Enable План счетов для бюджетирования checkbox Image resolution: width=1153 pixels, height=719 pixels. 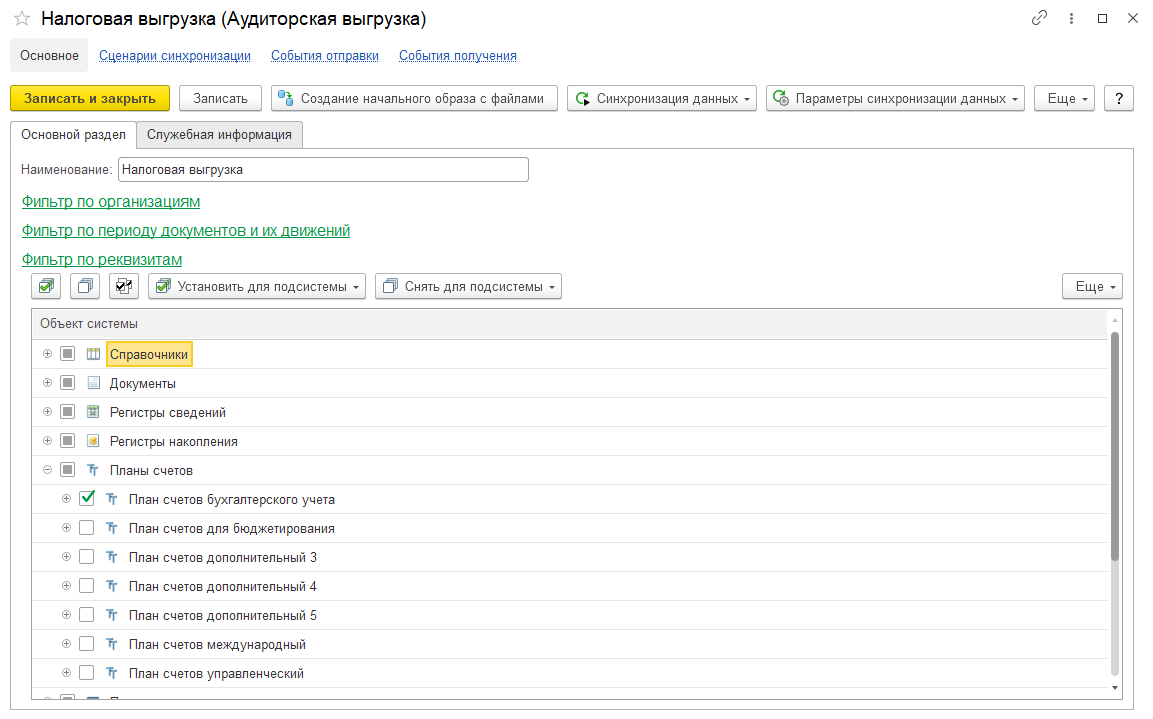87,528
